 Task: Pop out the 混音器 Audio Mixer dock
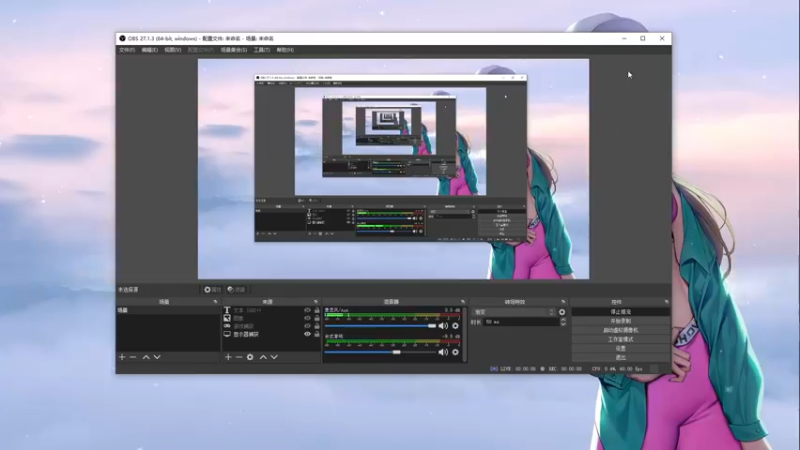[x=463, y=302]
